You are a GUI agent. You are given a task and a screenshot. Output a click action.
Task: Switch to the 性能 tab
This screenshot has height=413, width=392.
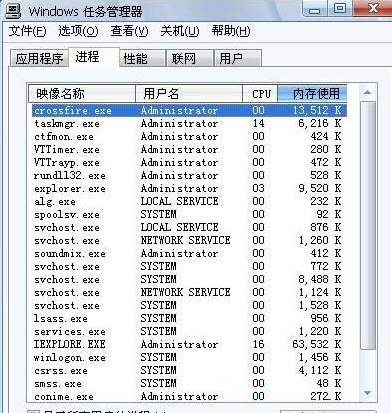(x=142, y=58)
